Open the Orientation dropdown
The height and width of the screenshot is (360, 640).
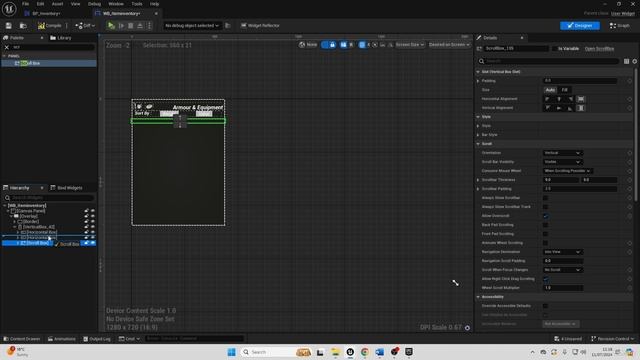click(562, 153)
